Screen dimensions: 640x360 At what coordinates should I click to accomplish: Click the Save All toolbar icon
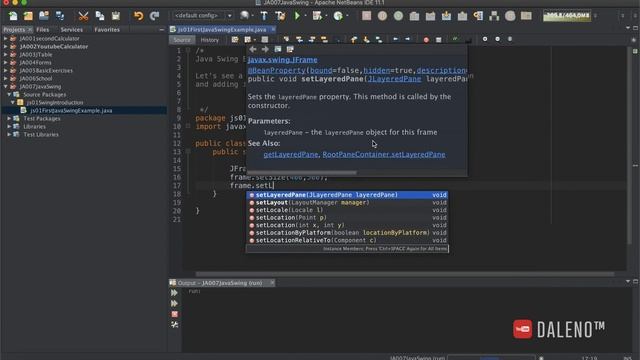click(x=60, y=16)
